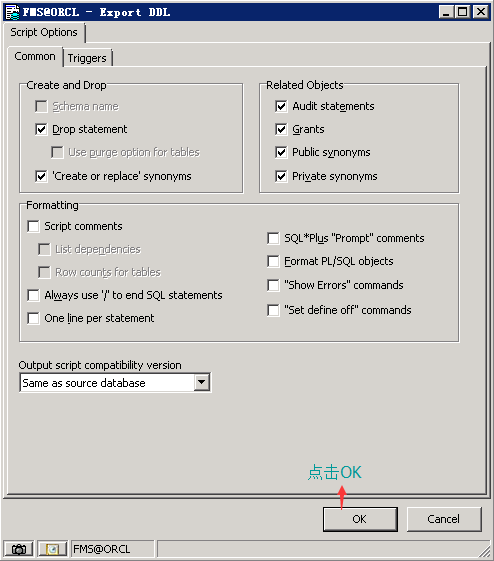Select the Common tab
The image size is (494, 561).
(x=35, y=57)
